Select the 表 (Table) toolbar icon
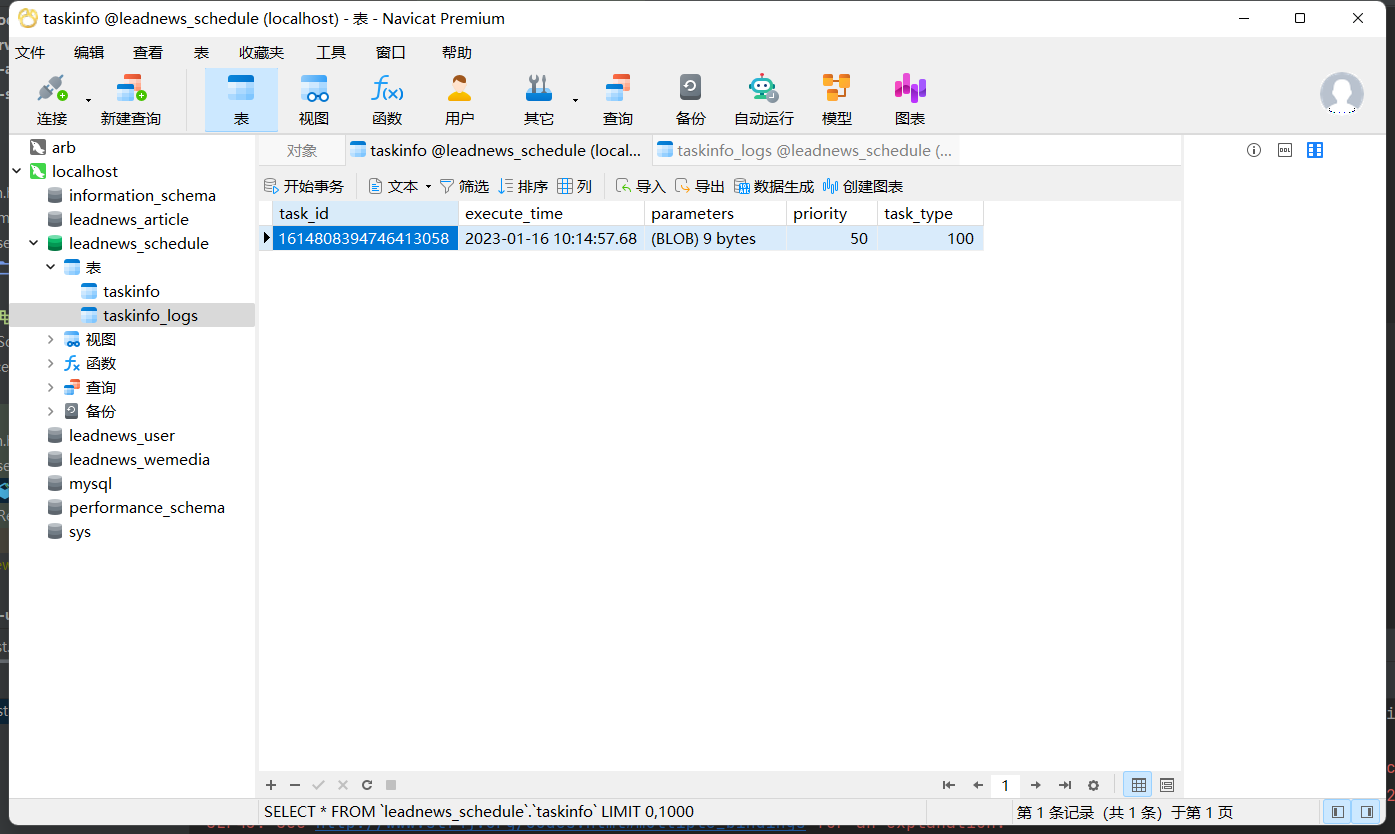This screenshot has height=834, width=1395. click(x=241, y=100)
